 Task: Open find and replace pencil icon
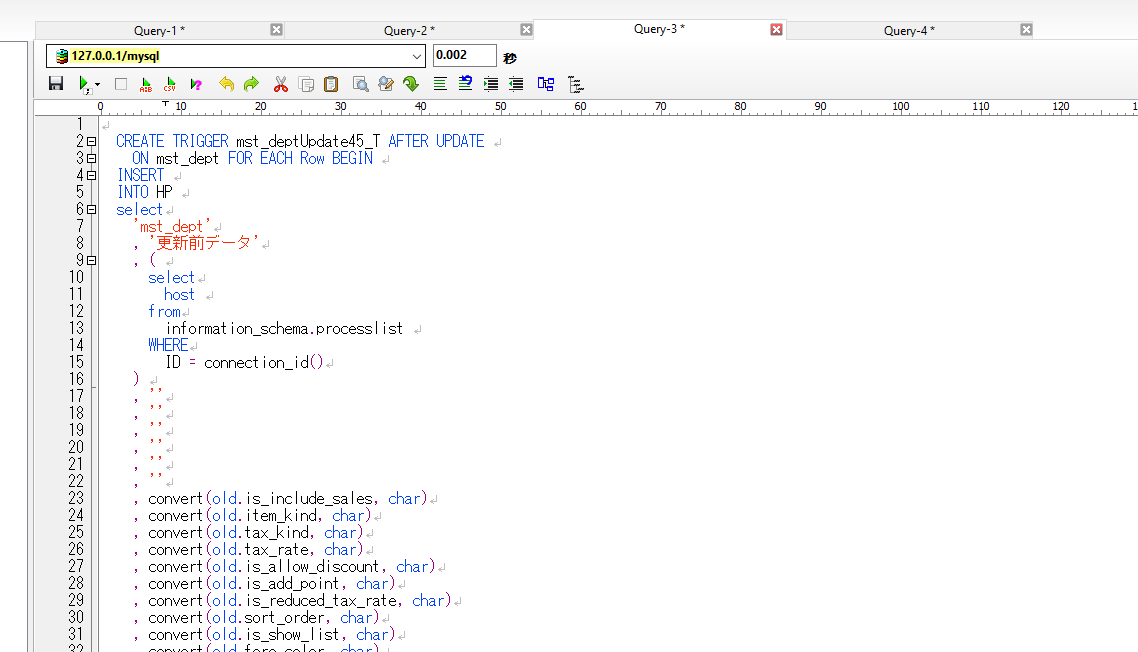point(385,84)
